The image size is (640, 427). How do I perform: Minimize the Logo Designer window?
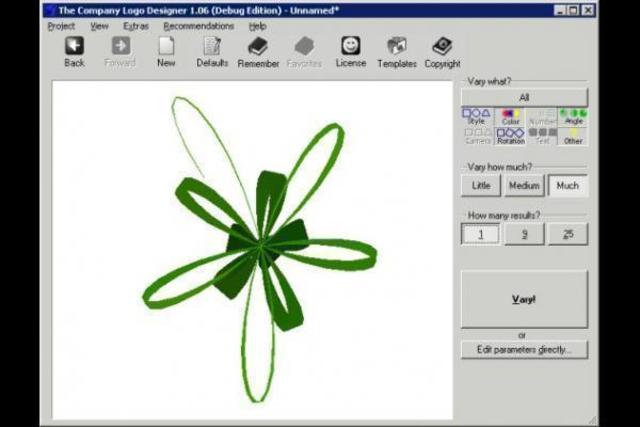560,10
